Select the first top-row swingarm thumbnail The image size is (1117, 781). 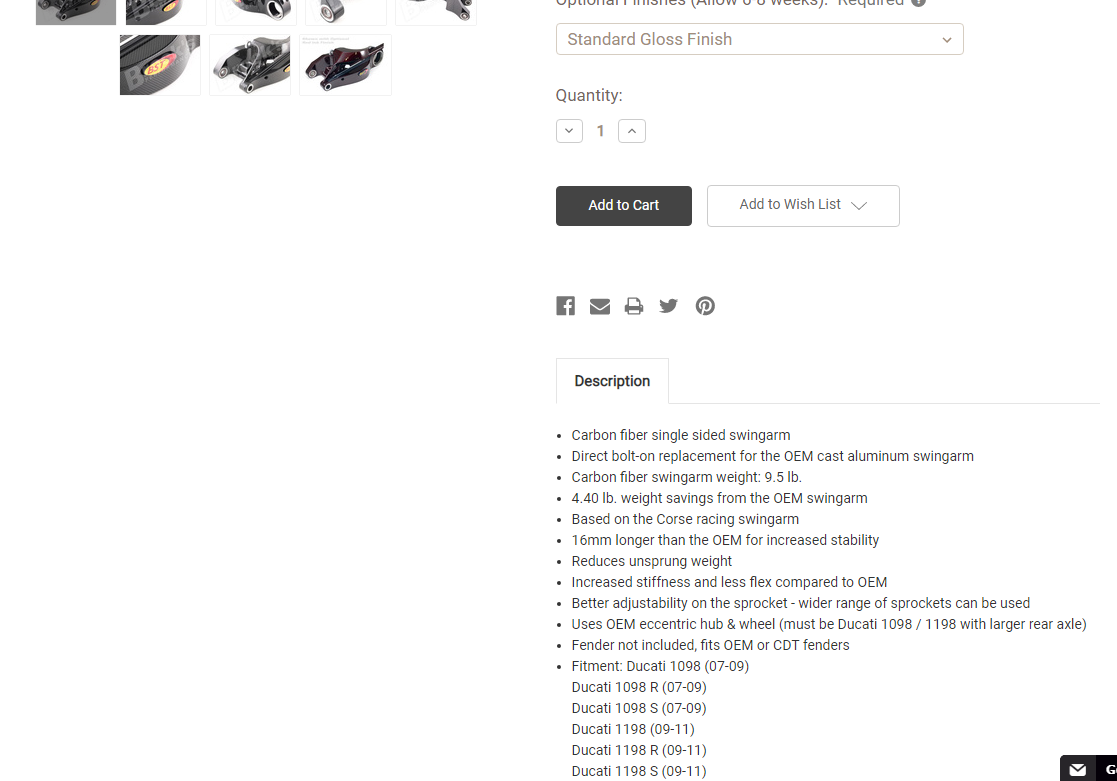(x=76, y=12)
